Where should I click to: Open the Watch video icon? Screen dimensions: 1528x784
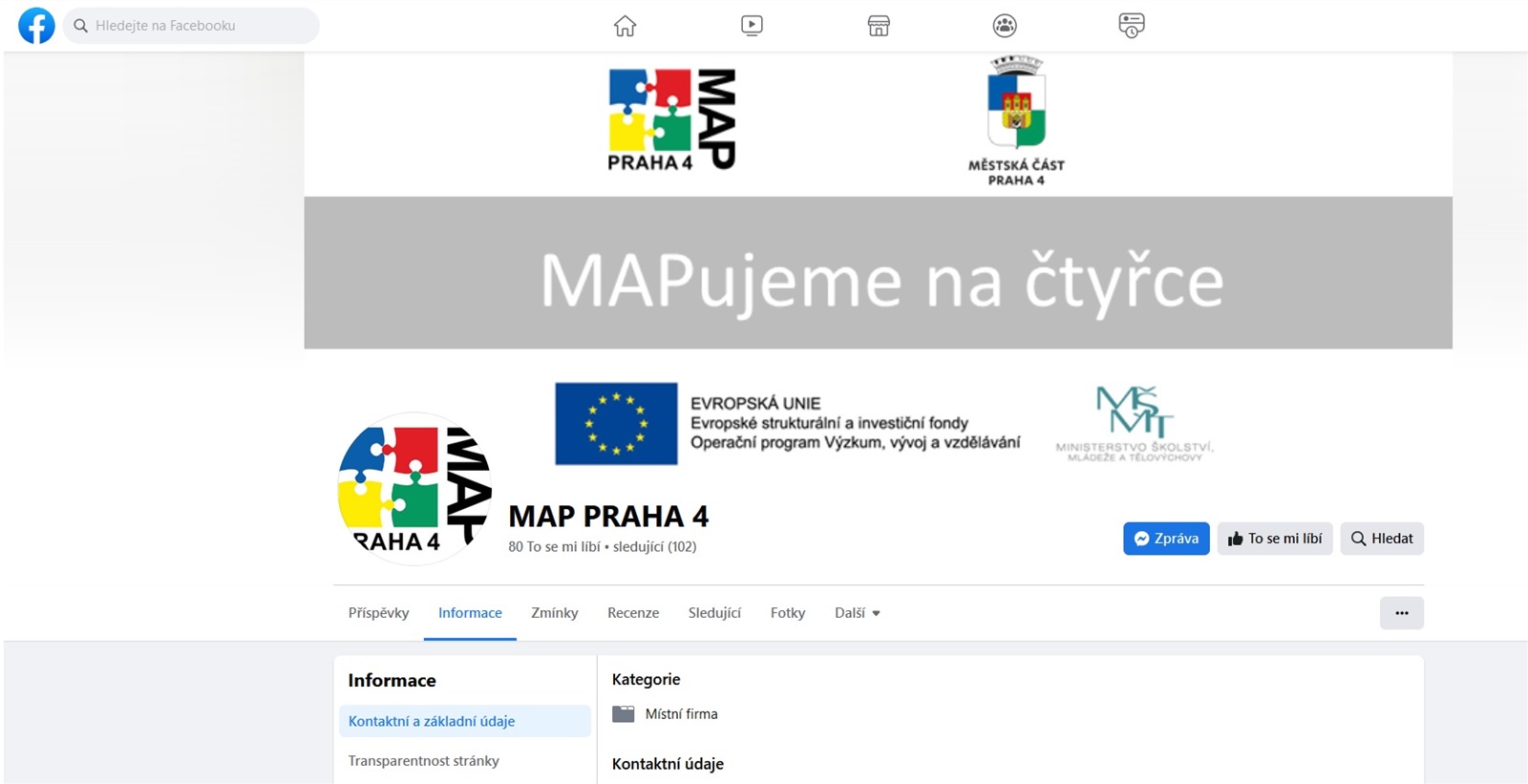click(x=752, y=26)
